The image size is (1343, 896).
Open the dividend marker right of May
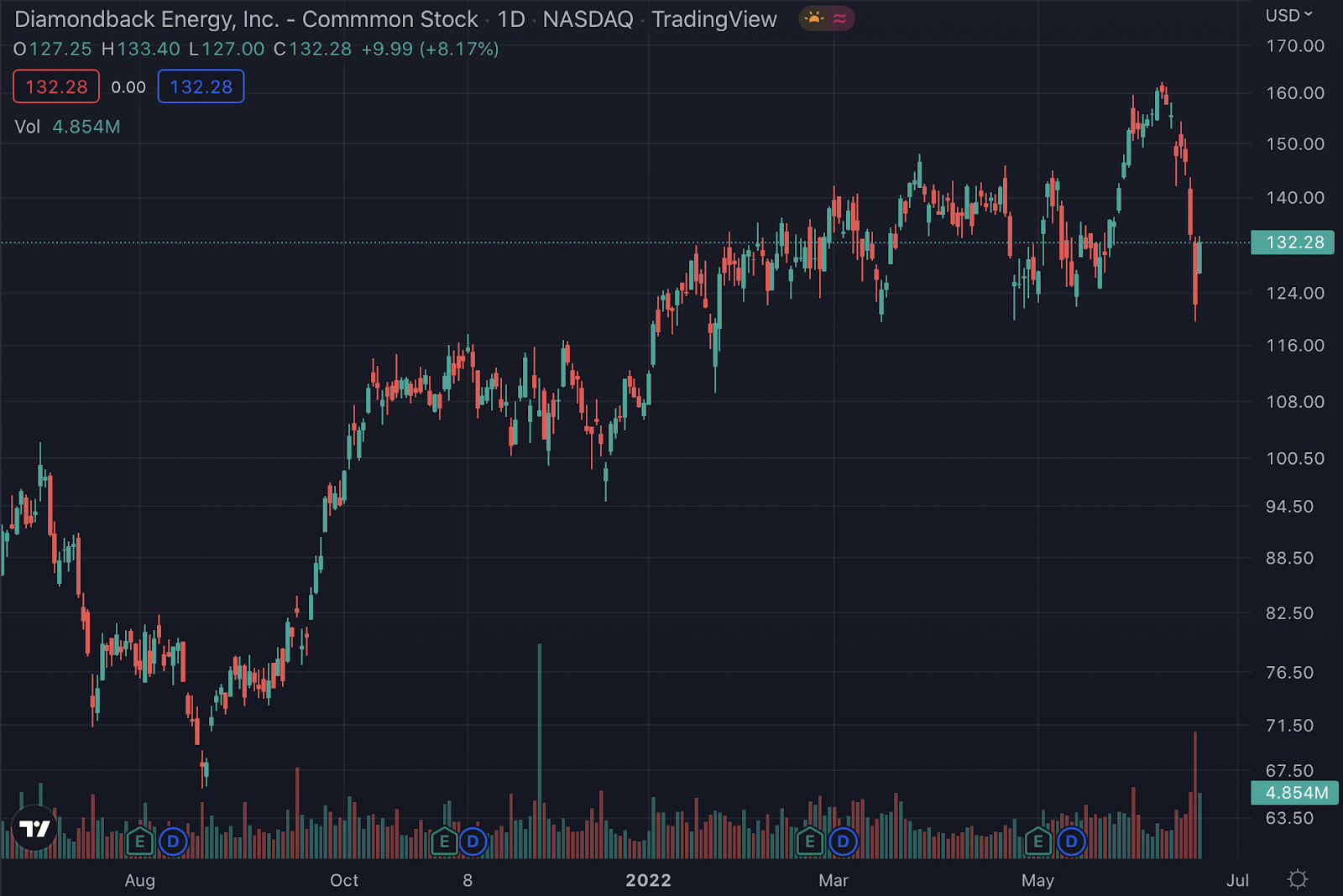1072,841
